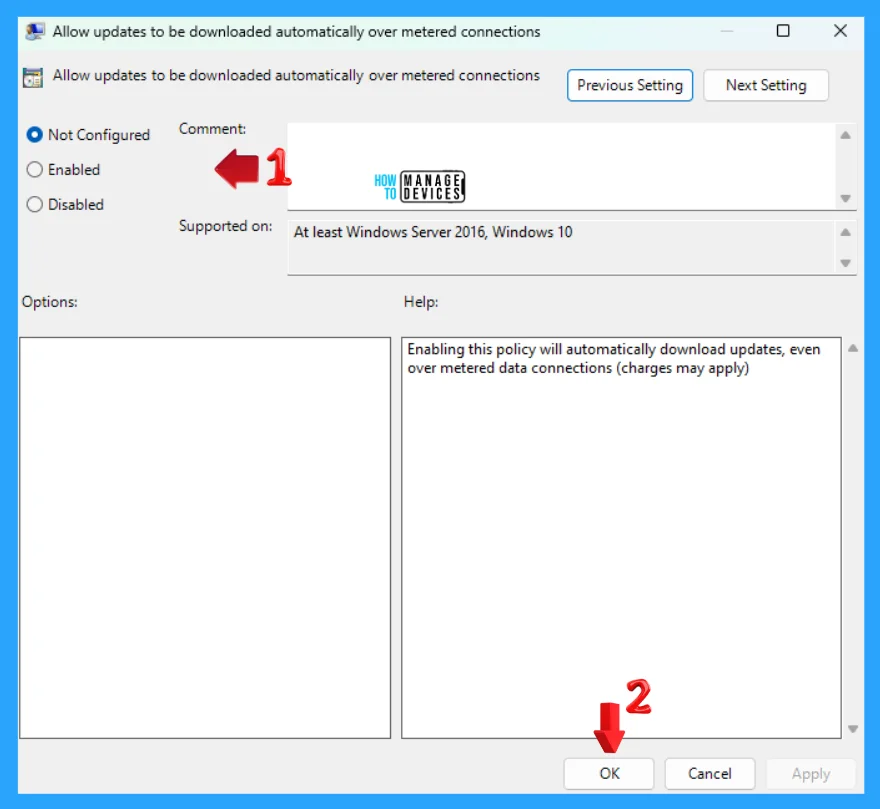Screen dimensions: 880x809
Task: Click the empty Options pane
Action: click(205, 538)
